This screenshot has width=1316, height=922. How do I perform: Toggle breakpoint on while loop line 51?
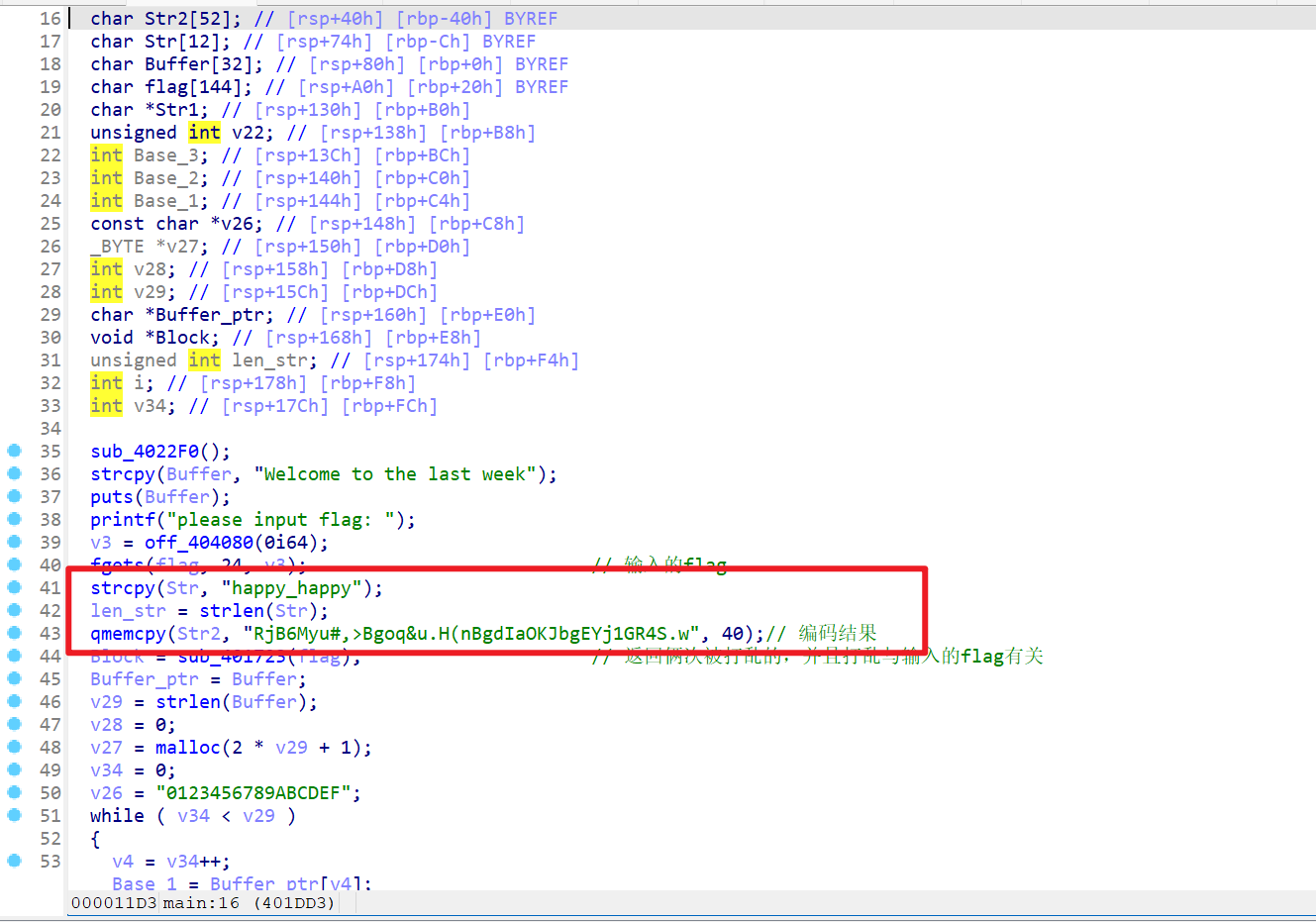click(x=14, y=815)
